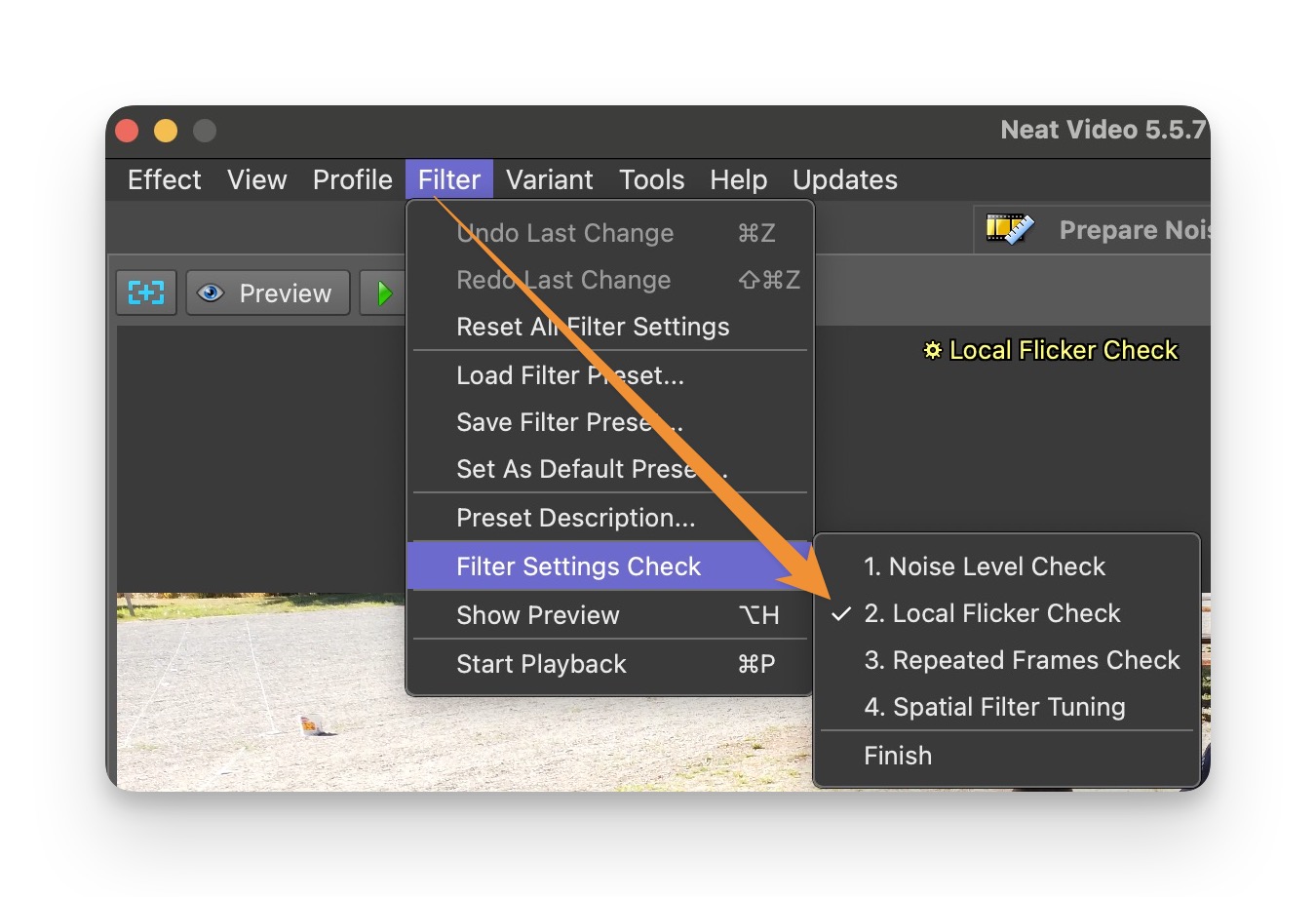Expand the Filter Settings Check submenu

pos(579,566)
